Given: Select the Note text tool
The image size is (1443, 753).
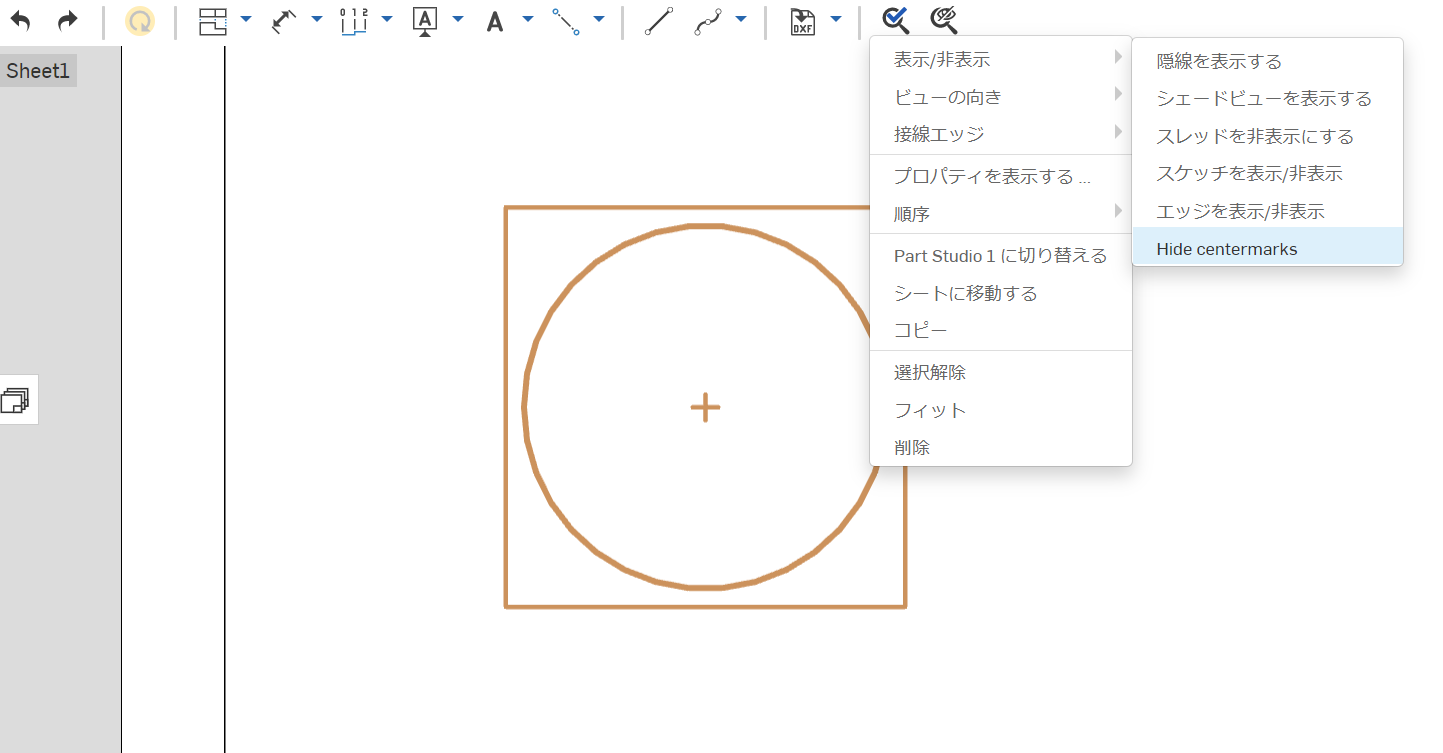Looking at the screenshot, I should pos(495,21).
